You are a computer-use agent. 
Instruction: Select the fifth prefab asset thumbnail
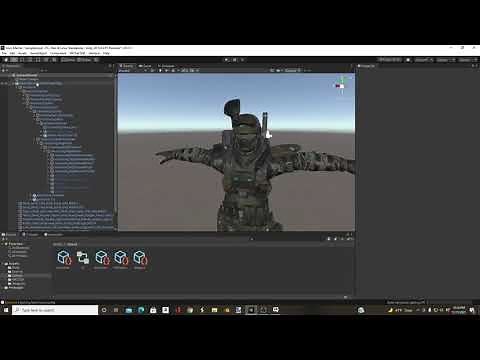pos(139,258)
